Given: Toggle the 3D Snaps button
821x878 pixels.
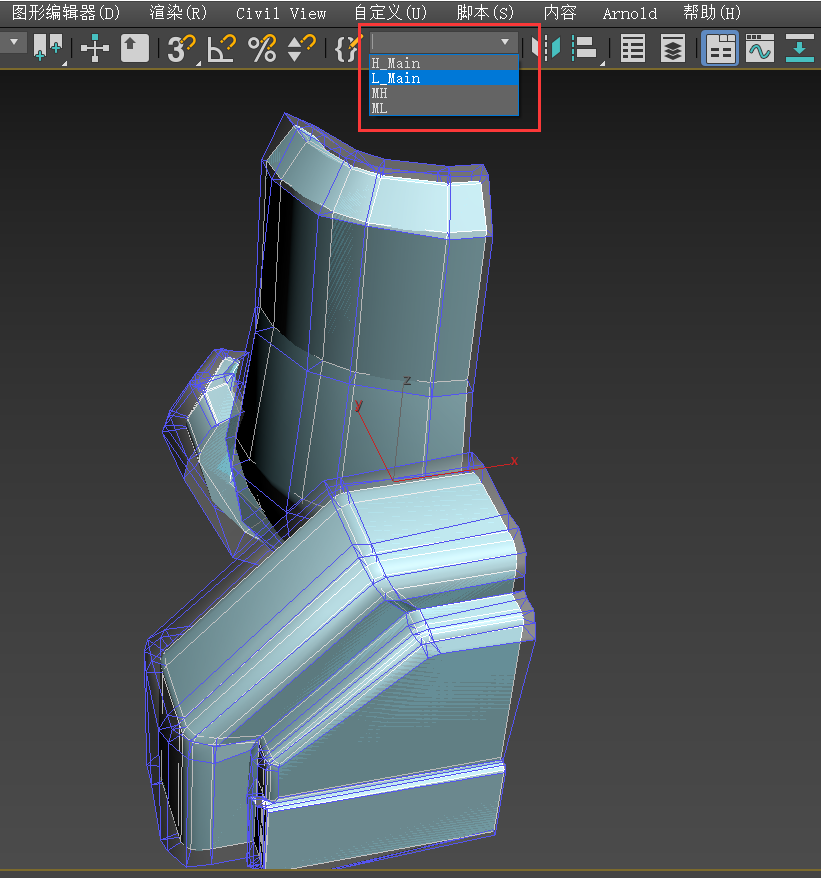Looking at the screenshot, I should (180, 47).
